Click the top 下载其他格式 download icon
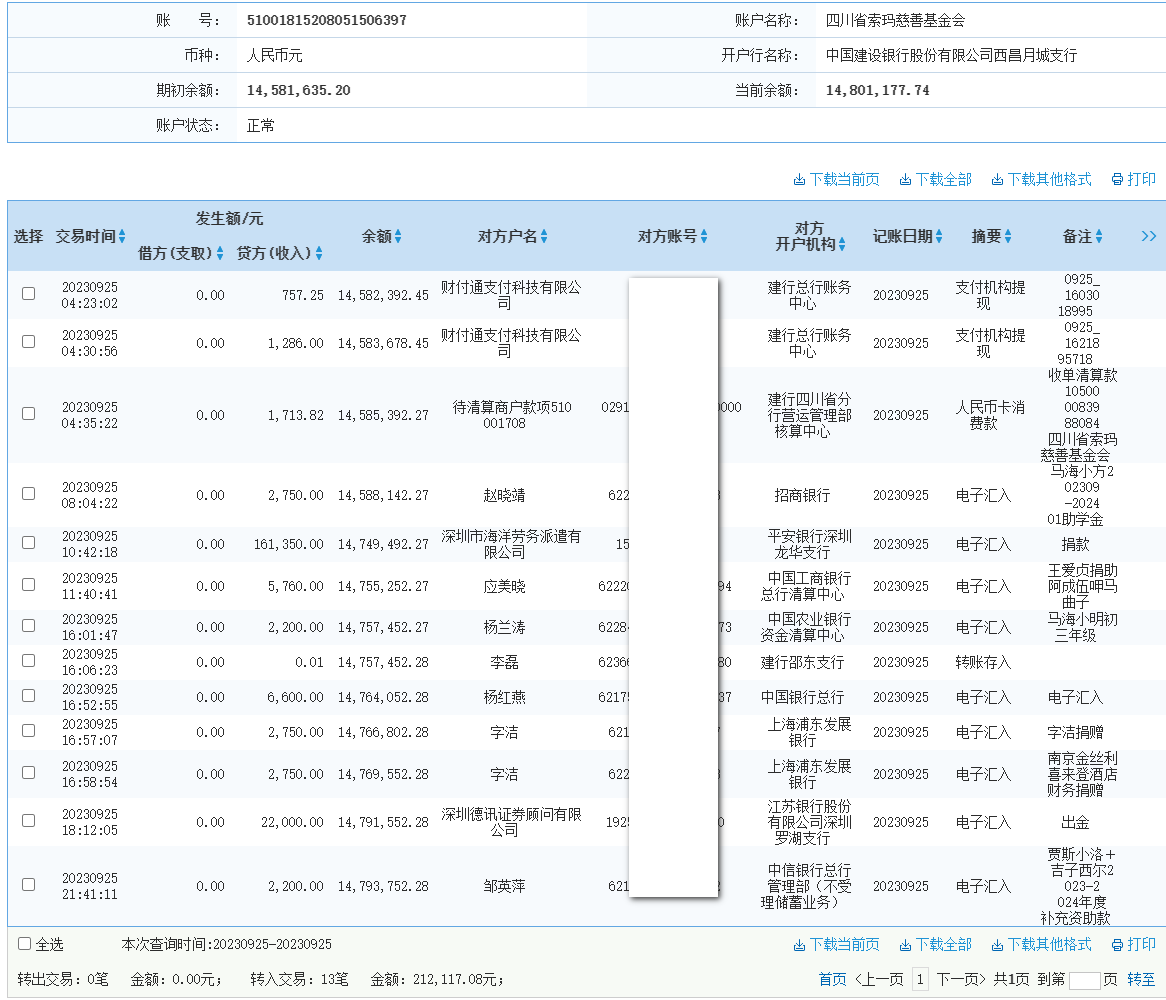 click(x=997, y=180)
